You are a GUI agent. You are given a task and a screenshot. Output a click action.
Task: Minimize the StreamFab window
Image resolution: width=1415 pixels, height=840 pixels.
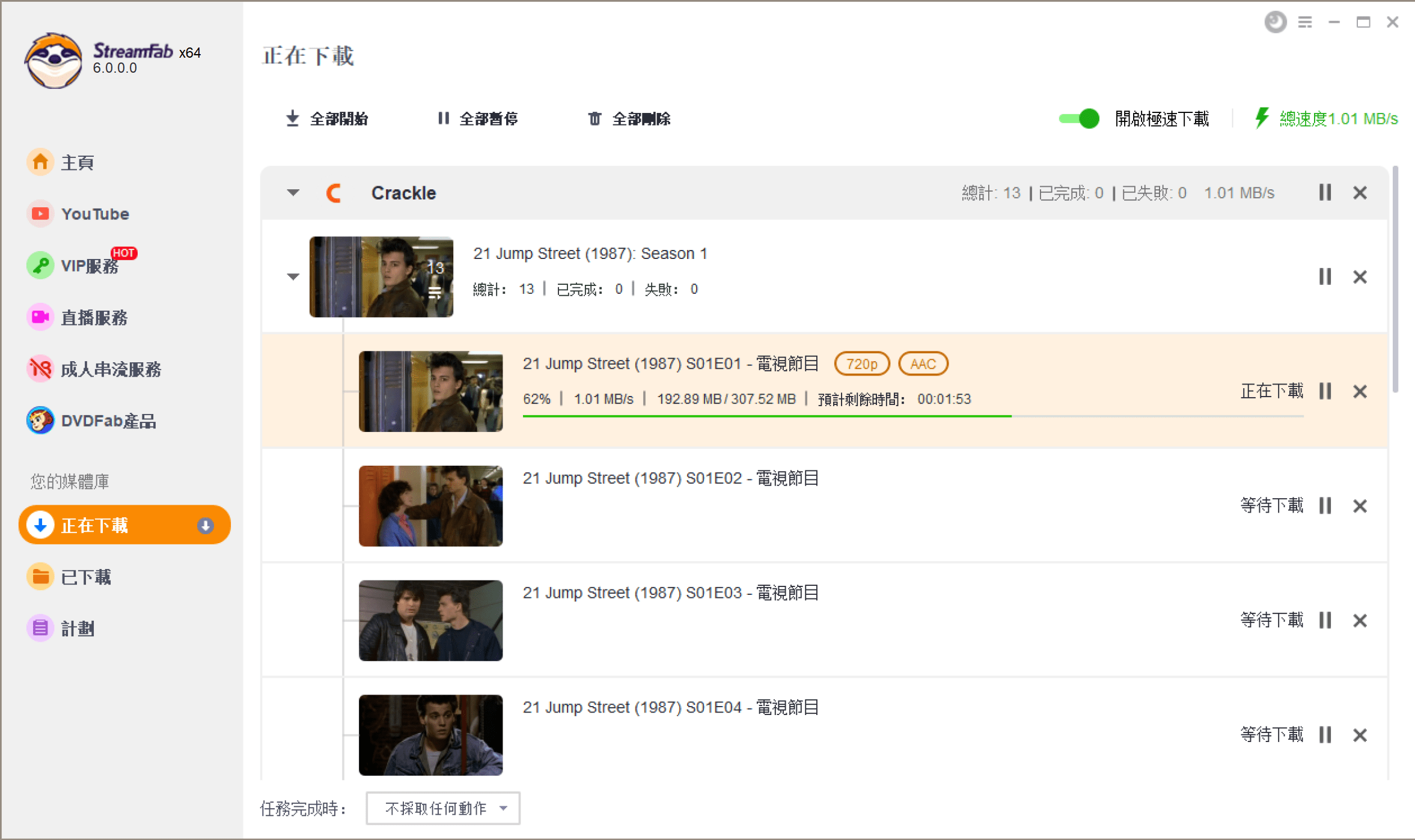tap(1334, 22)
